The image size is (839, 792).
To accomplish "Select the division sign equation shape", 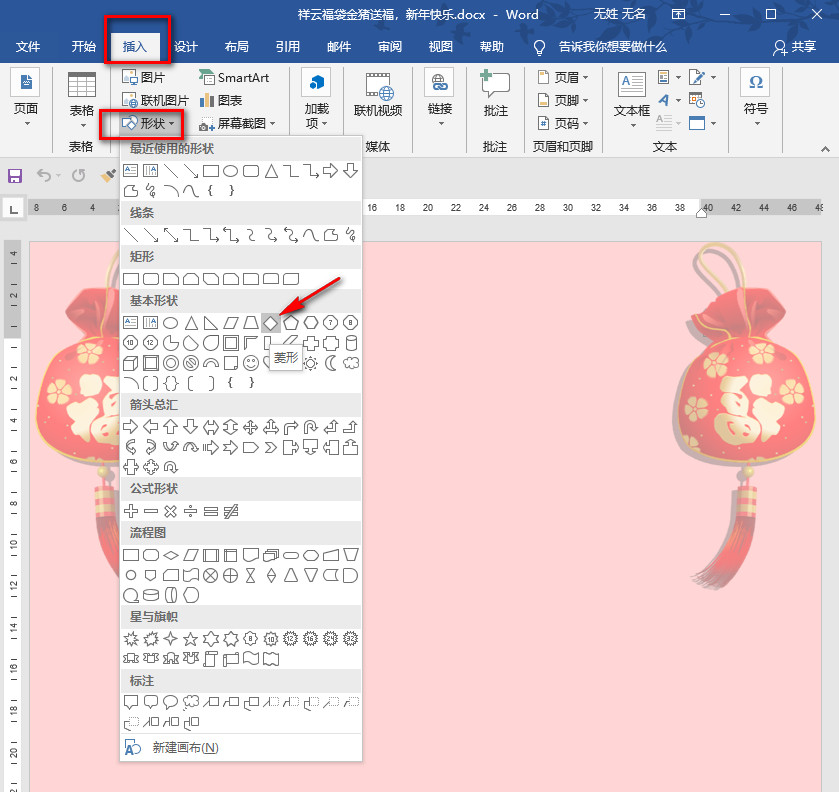I will tap(190, 511).
